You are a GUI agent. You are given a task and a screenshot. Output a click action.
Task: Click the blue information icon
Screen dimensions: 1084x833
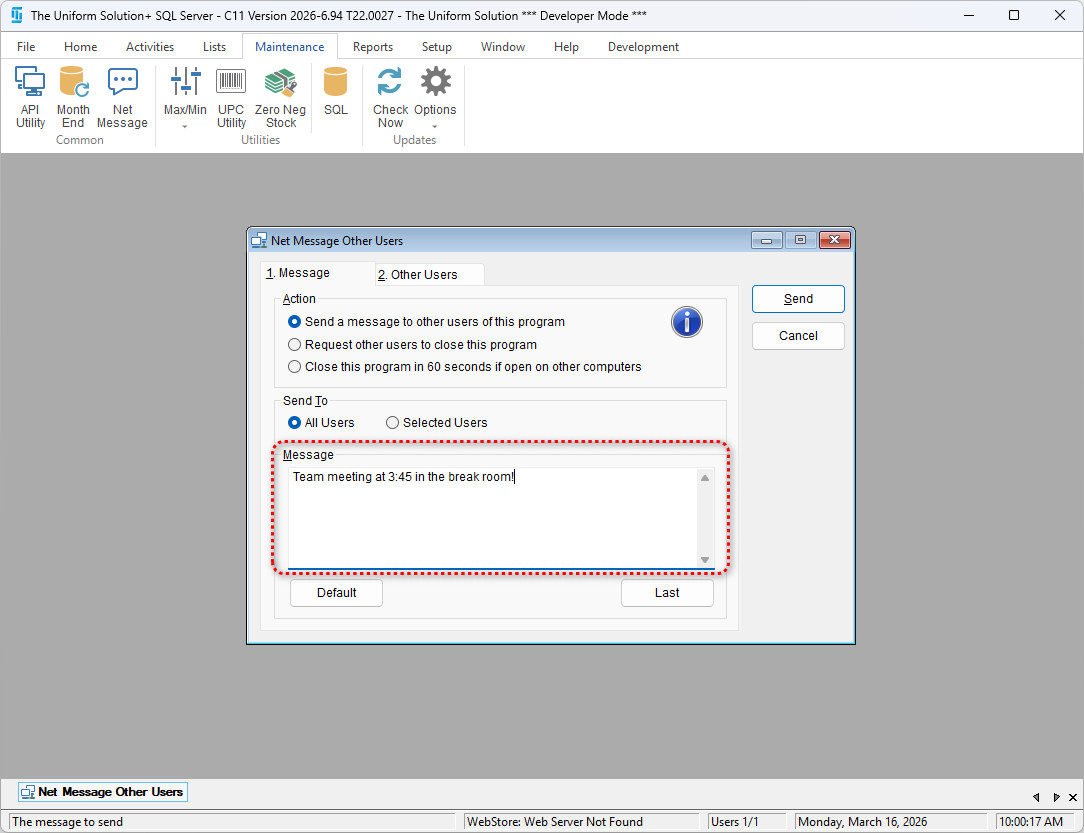tap(686, 322)
